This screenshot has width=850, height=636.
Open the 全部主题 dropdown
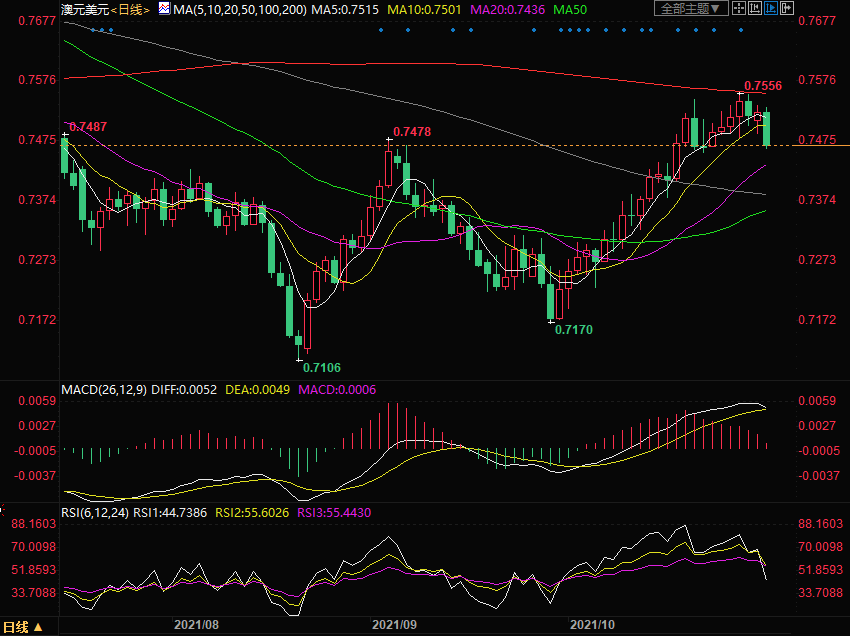691,8
